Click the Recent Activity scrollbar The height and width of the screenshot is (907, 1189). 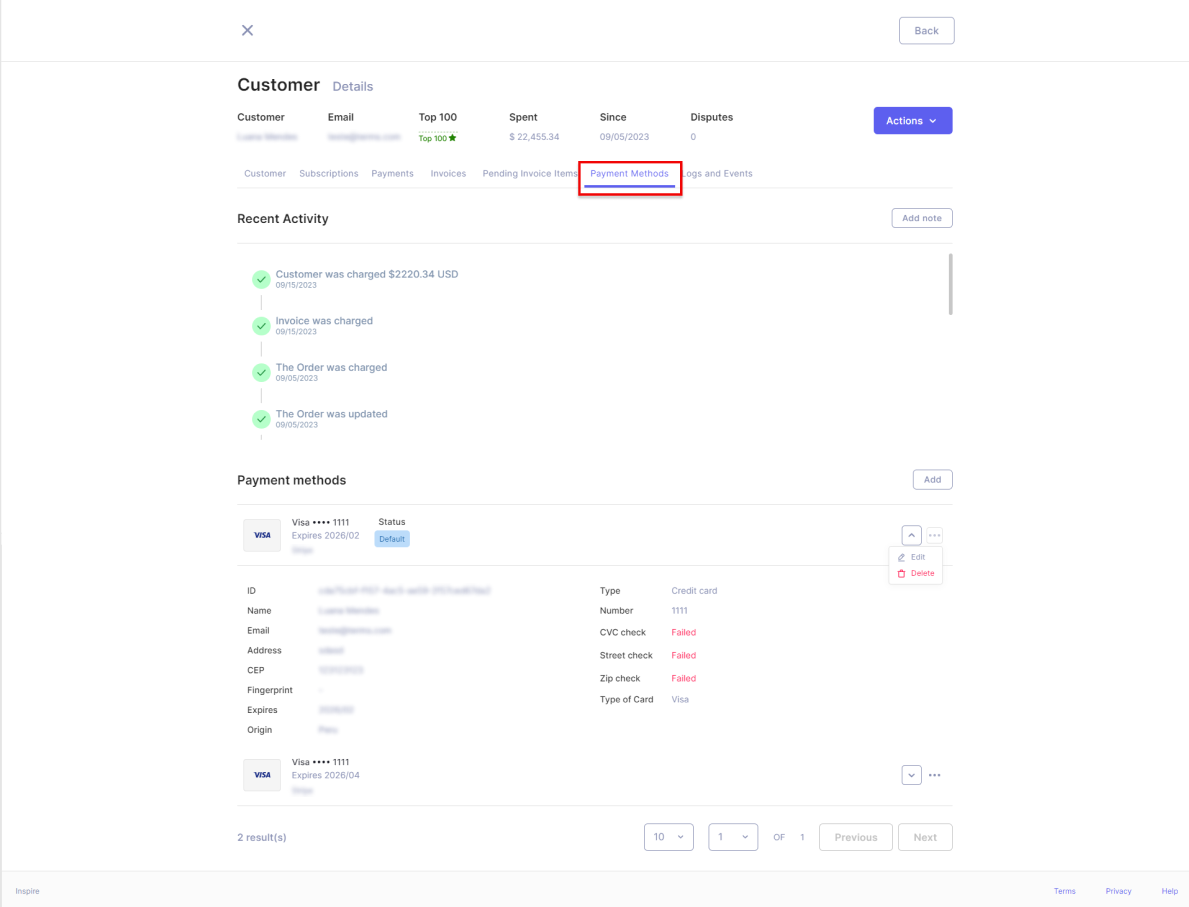pos(950,284)
